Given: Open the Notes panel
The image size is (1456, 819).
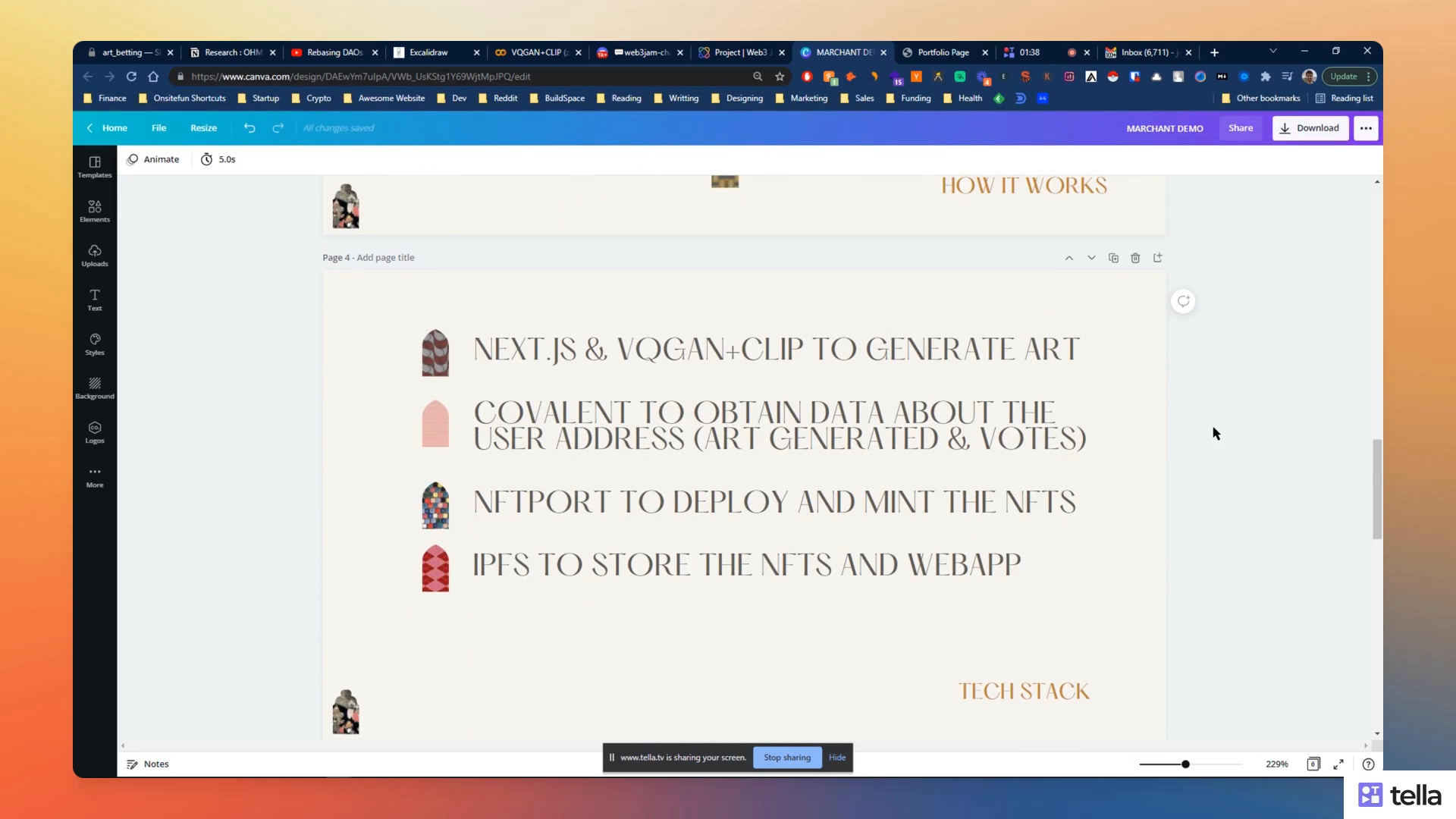Looking at the screenshot, I should 148,764.
